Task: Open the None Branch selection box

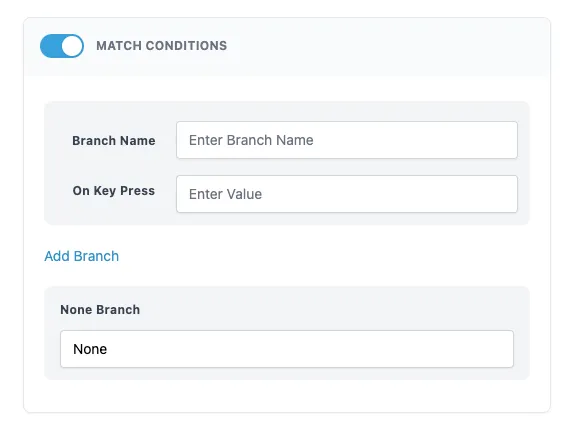Action: [287, 349]
